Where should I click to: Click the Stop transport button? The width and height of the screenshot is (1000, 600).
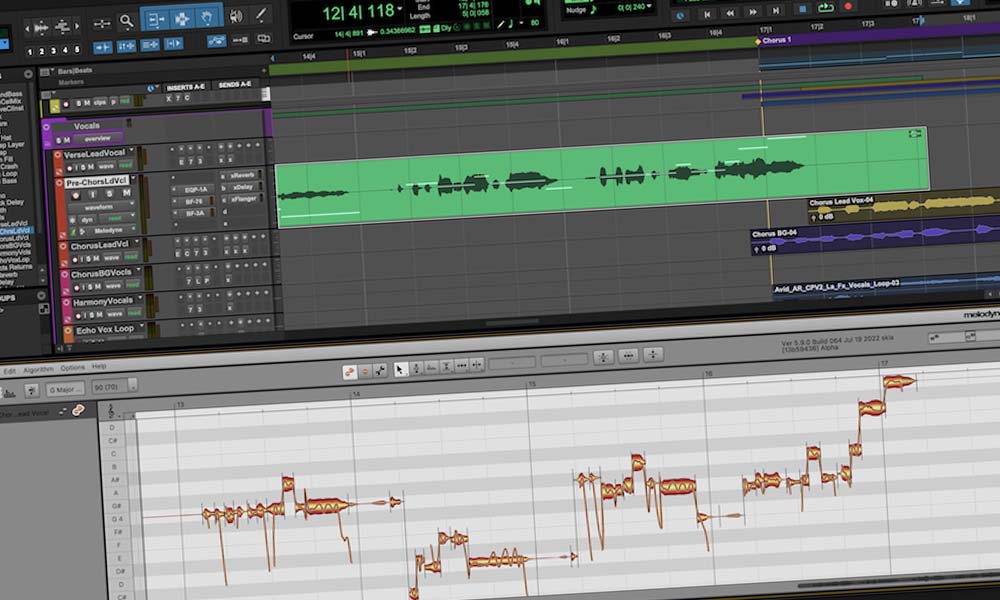point(802,9)
